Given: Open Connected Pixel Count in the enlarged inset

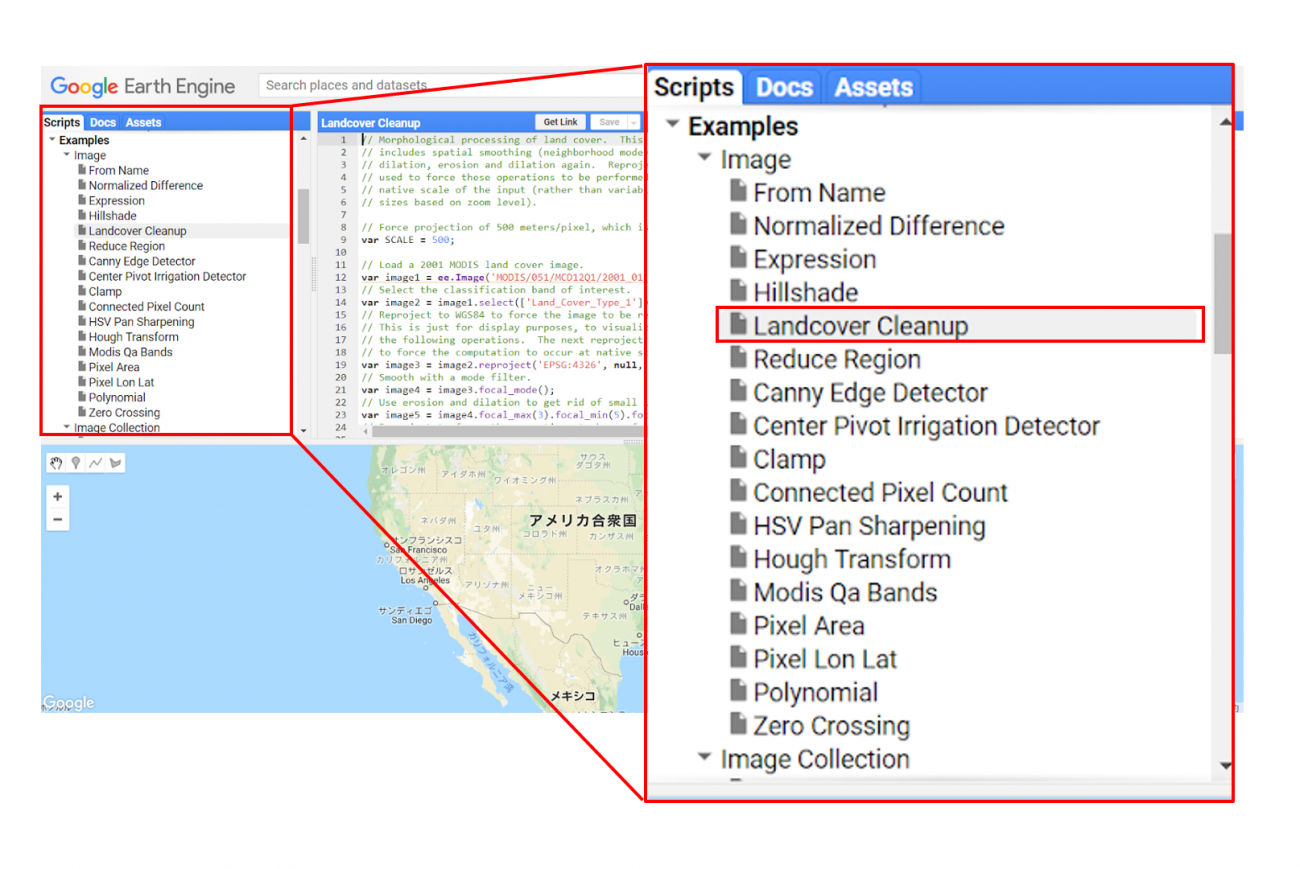Looking at the screenshot, I should pyautogui.click(x=880, y=492).
